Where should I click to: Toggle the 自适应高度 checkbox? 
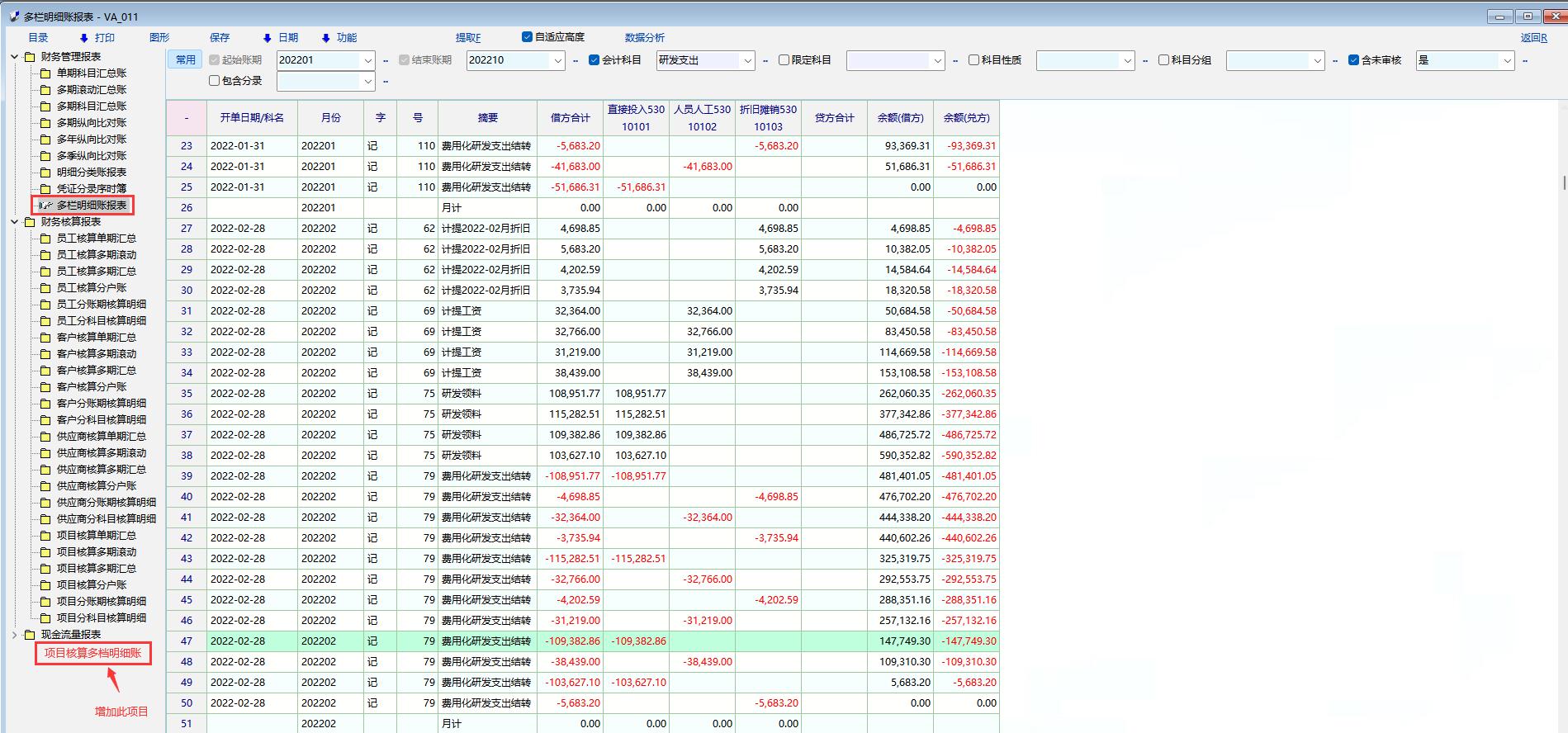pos(527,37)
